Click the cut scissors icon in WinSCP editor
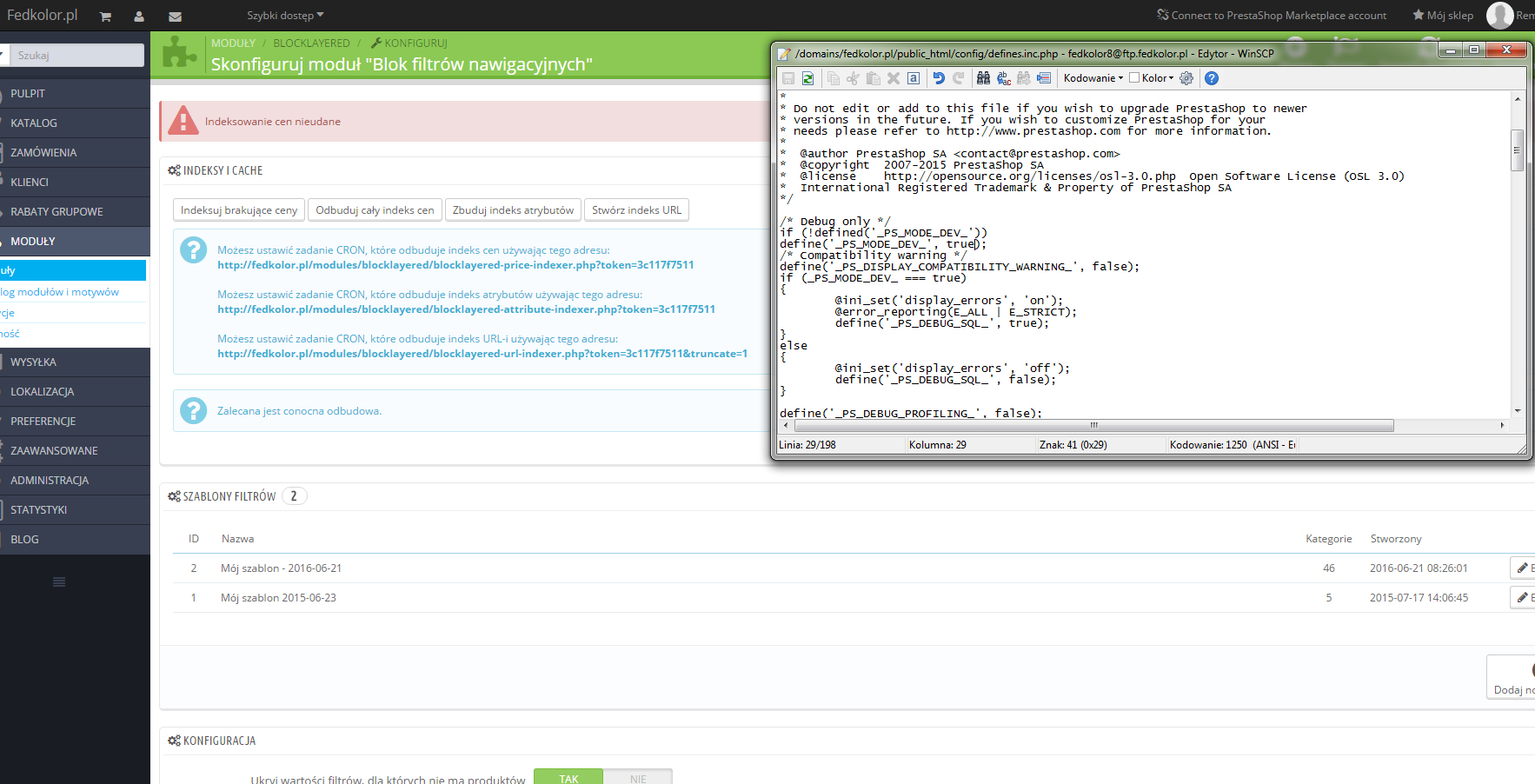1535x784 pixels. (853, 78)
